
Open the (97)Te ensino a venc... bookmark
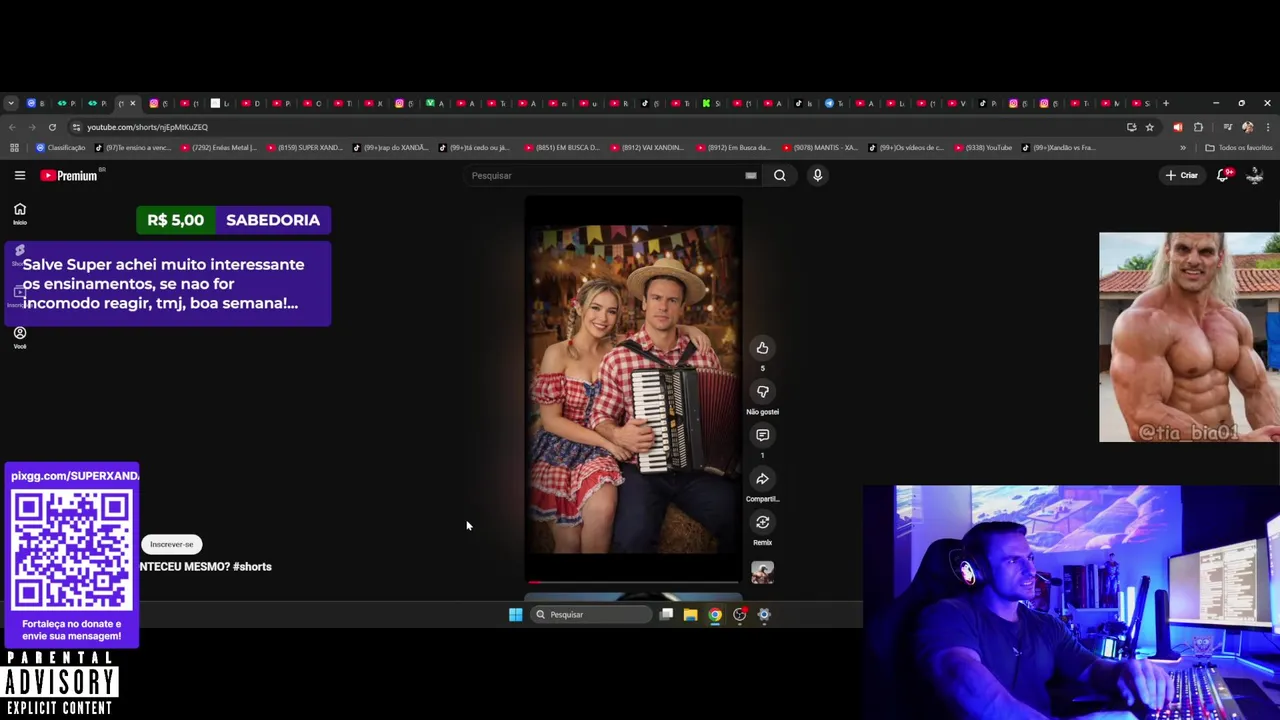pos(133,148)
